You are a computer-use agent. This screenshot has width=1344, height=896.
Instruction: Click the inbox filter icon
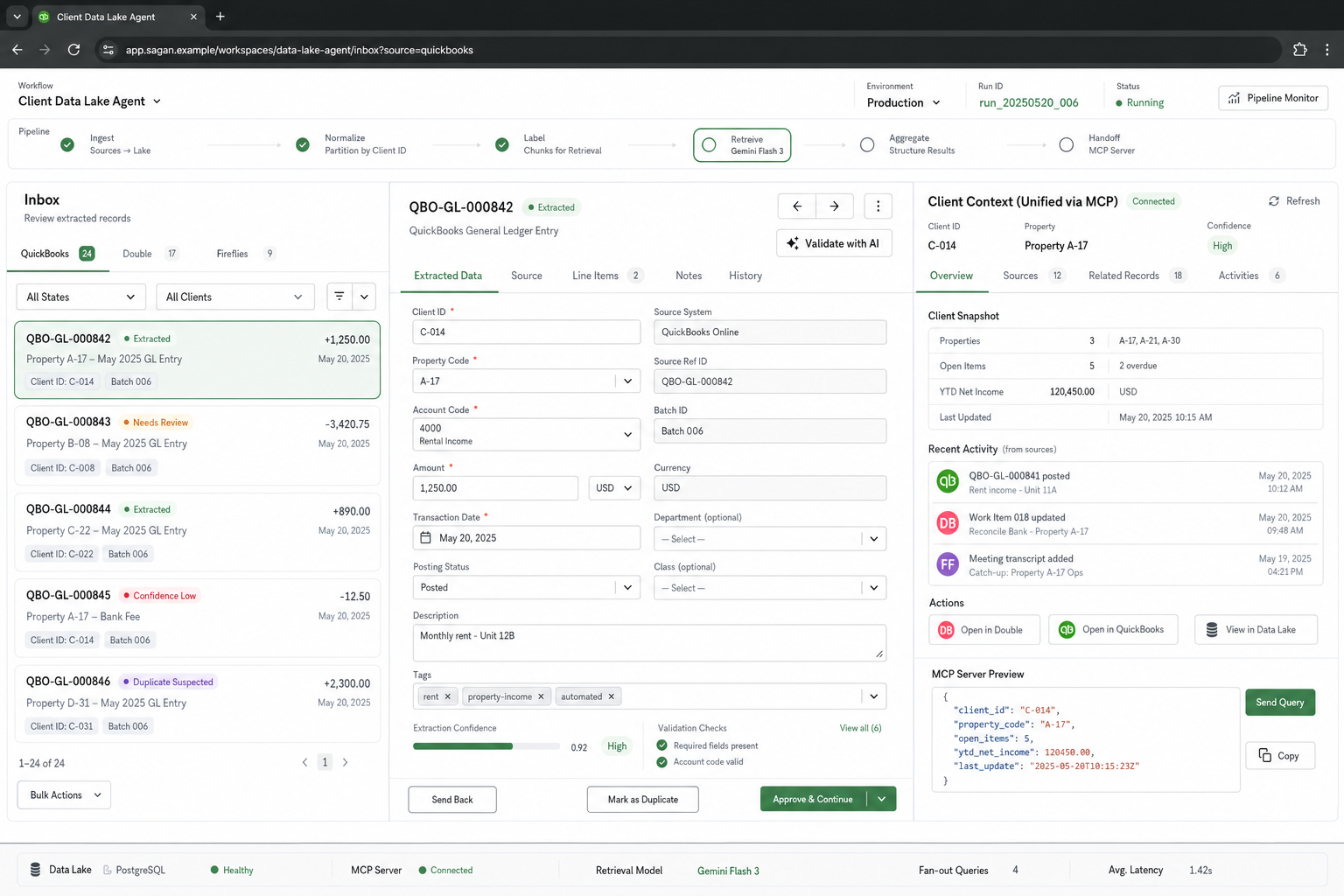pos(339,297)
